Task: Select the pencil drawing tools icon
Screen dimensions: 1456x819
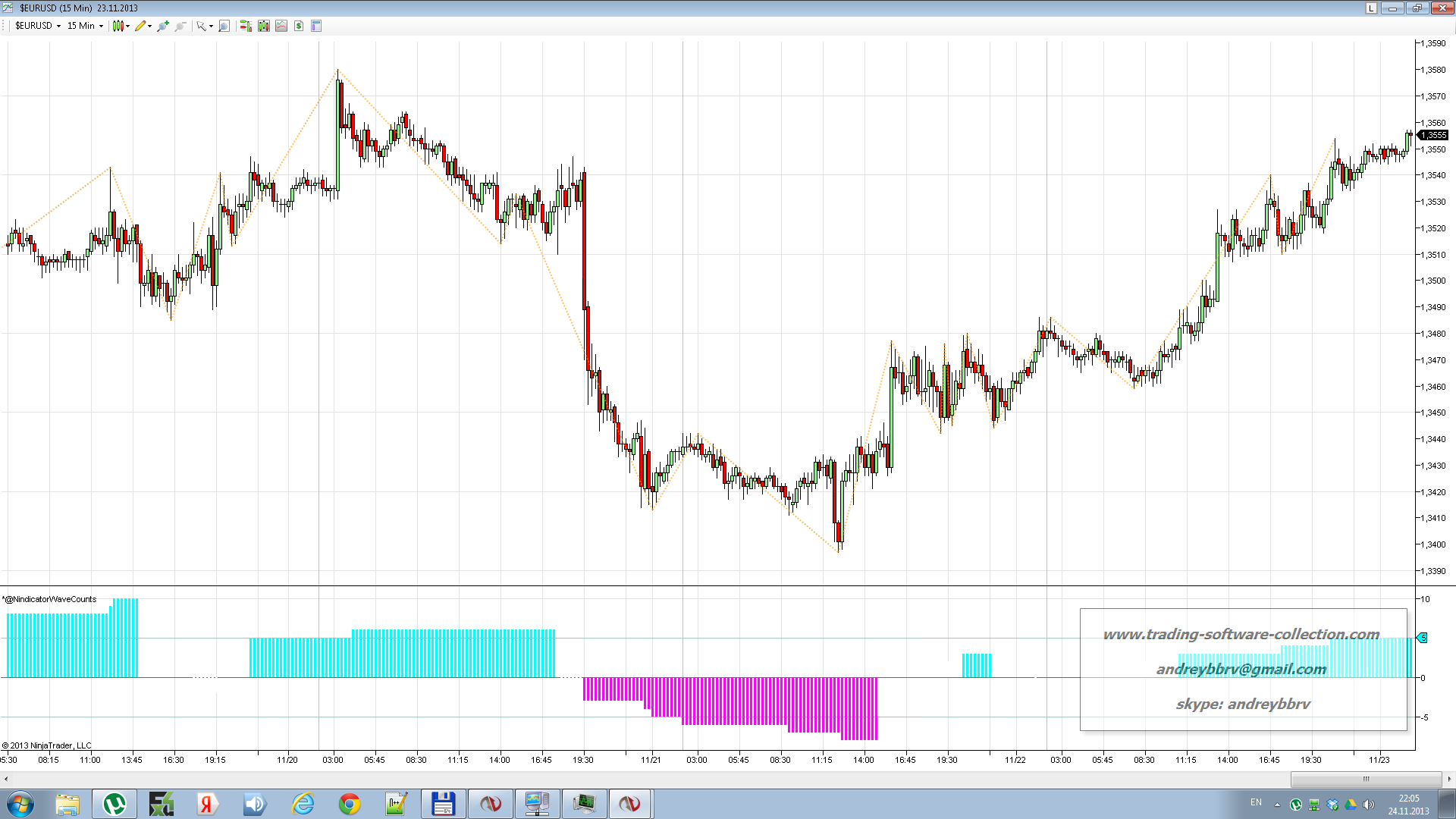Action: tap(142, 26)
